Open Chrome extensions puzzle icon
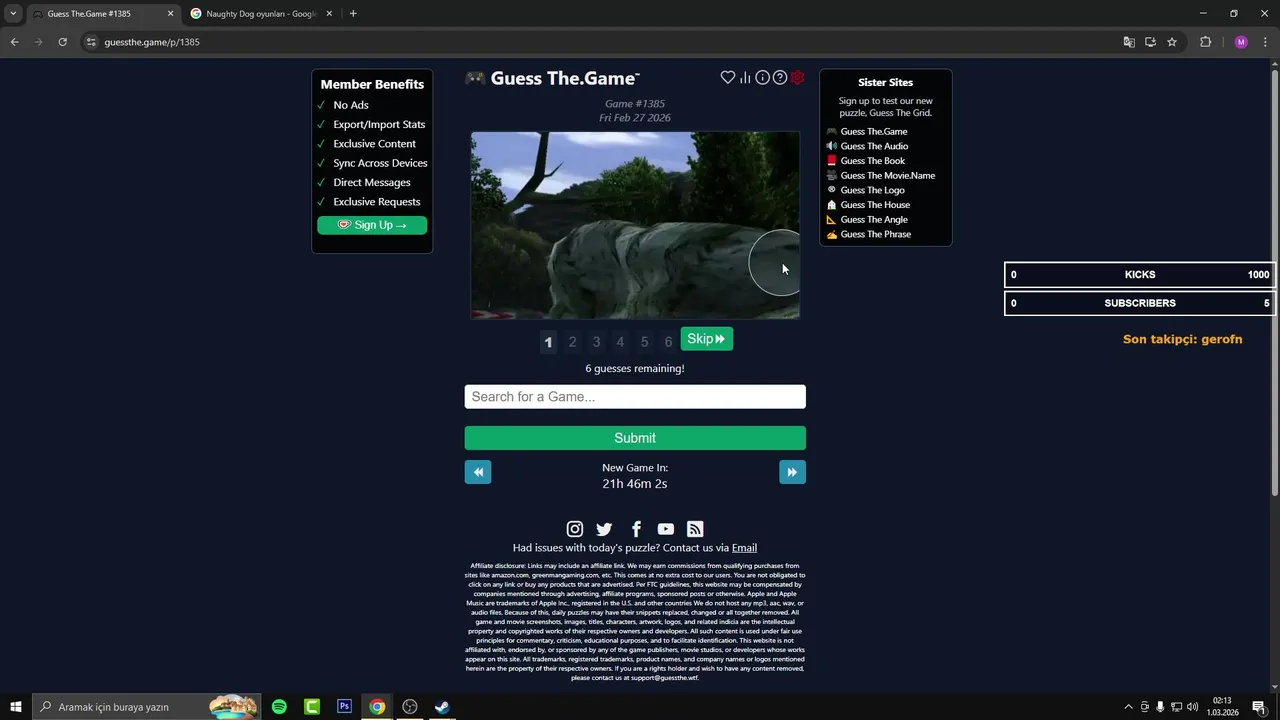 1205,42
